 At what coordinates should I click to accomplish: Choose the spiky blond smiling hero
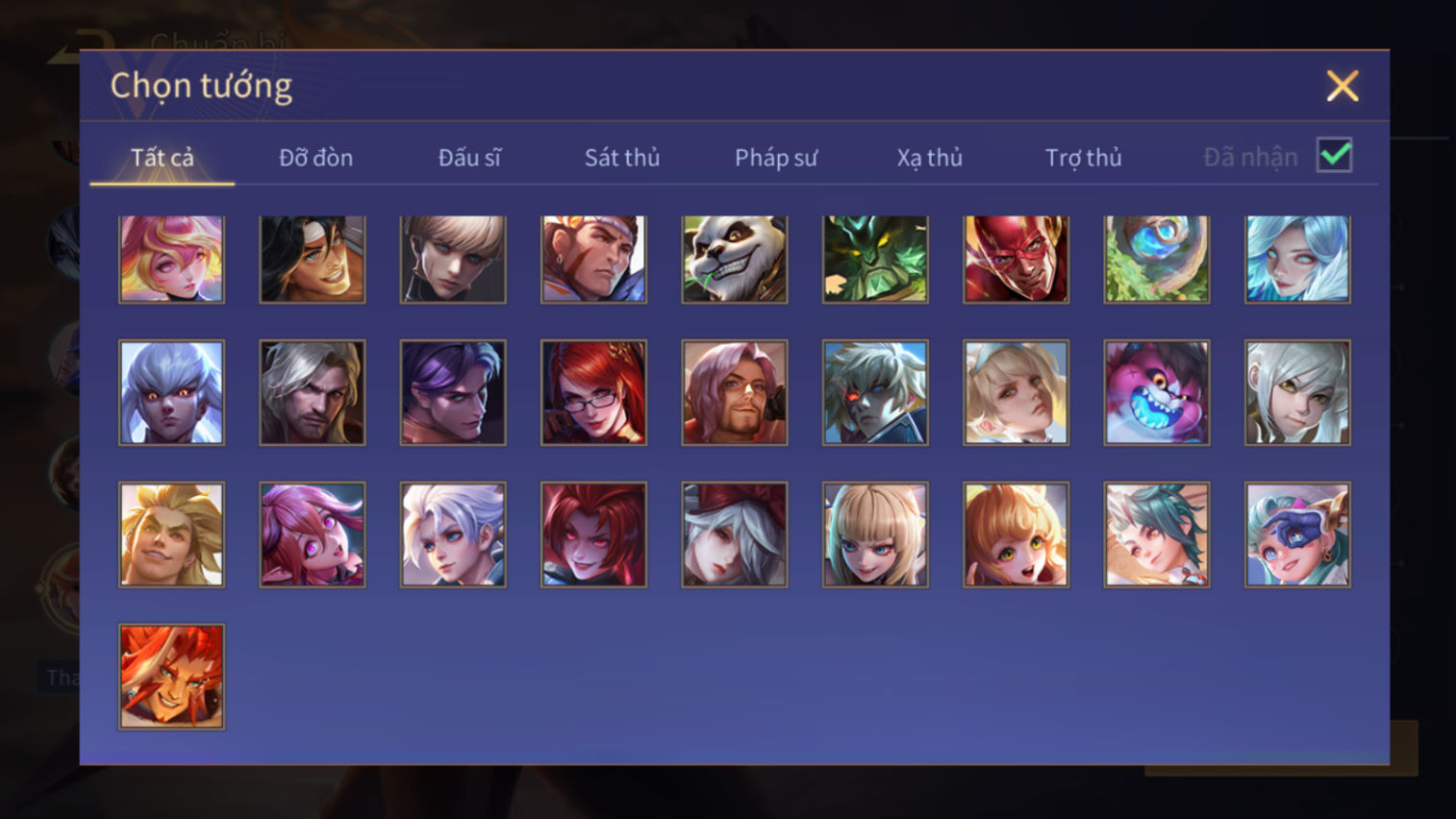point(171,534)
